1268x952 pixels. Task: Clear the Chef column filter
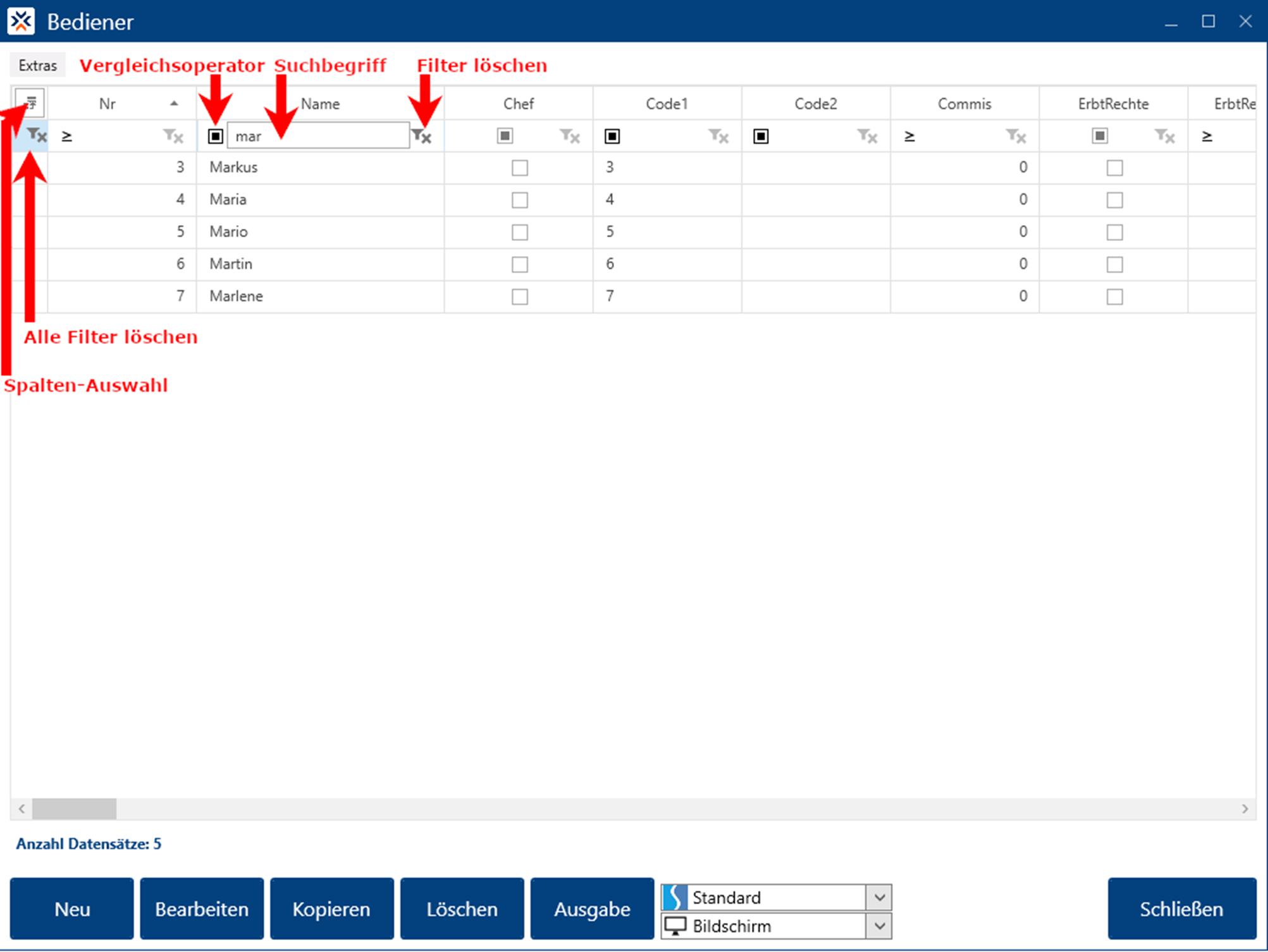tap(570, 136)
